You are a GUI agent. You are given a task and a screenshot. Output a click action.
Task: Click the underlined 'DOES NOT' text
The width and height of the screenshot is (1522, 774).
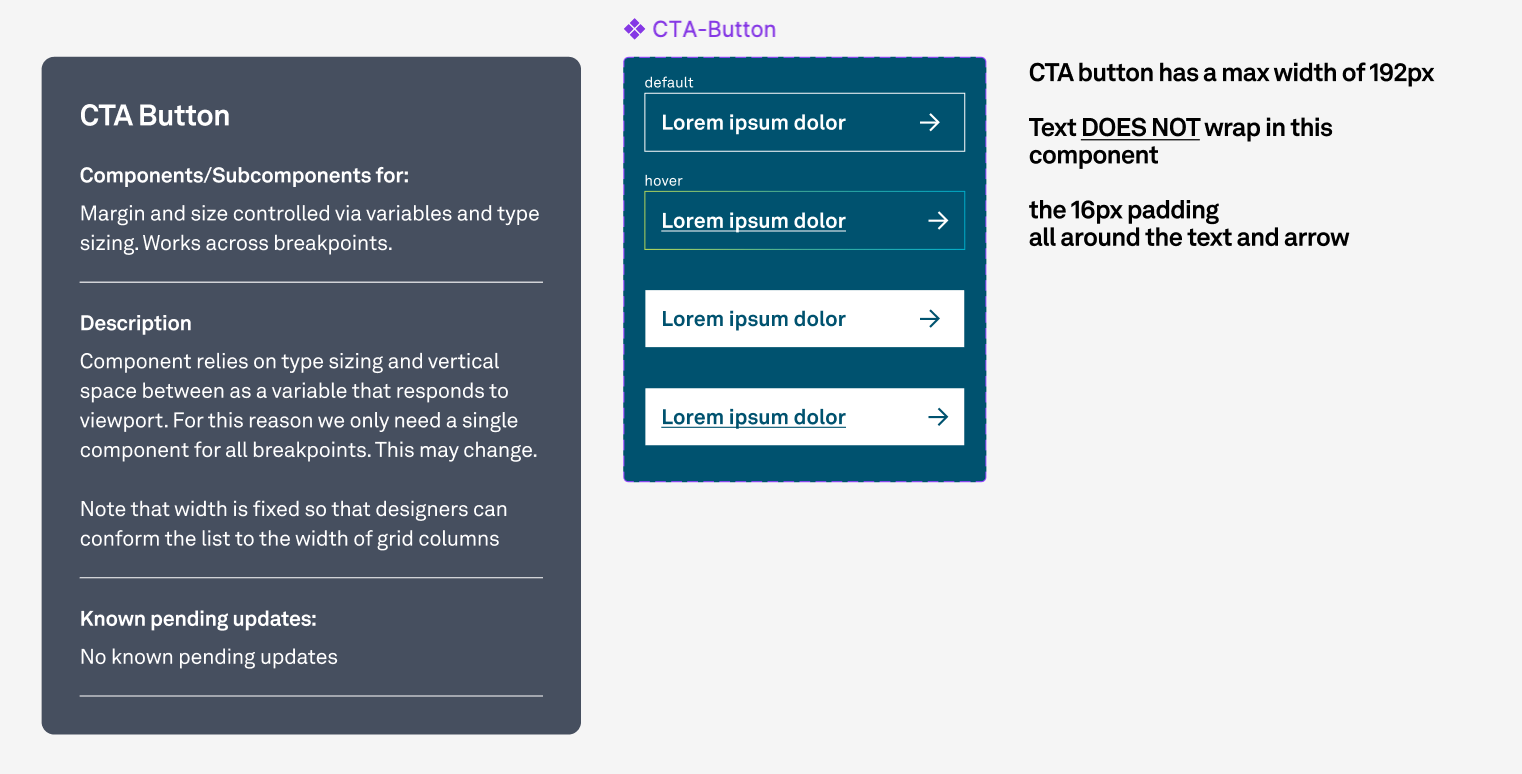coord(1140,128)
